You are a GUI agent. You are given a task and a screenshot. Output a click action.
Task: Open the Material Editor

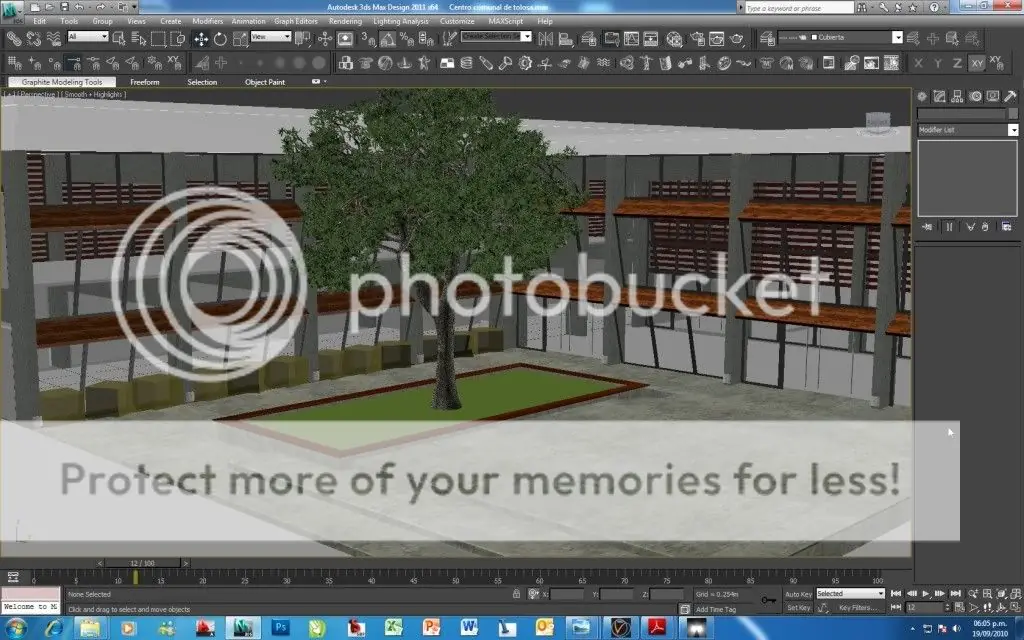pyautogui.click(x=675, y=39)
